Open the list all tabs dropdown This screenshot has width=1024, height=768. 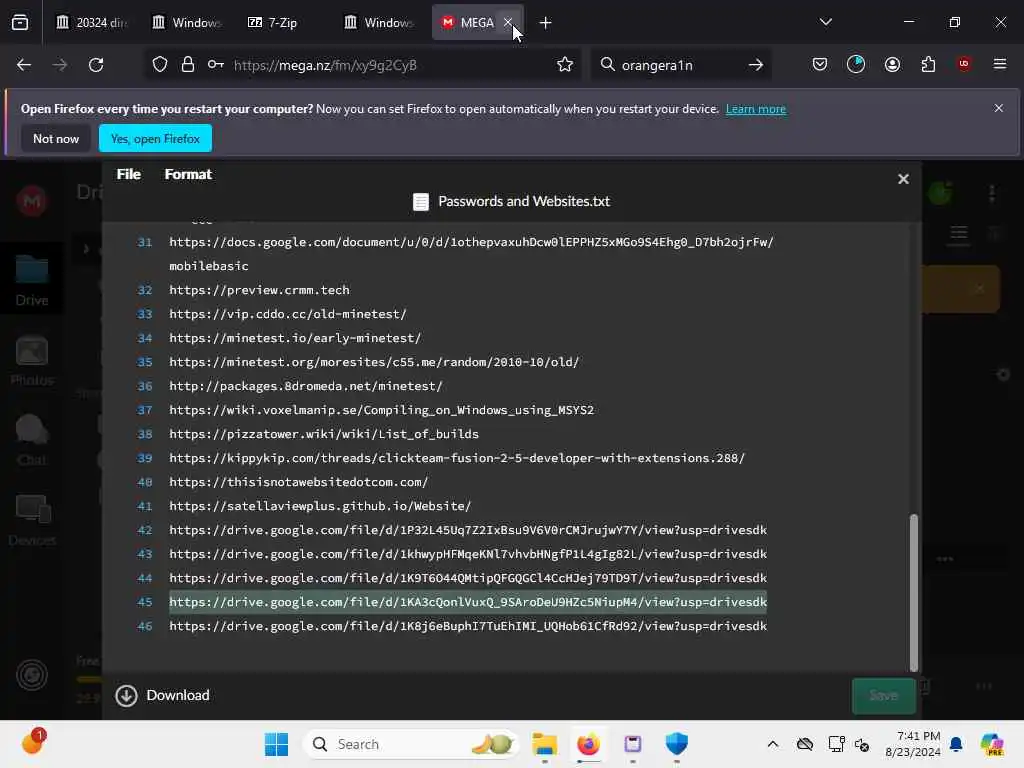825,22
